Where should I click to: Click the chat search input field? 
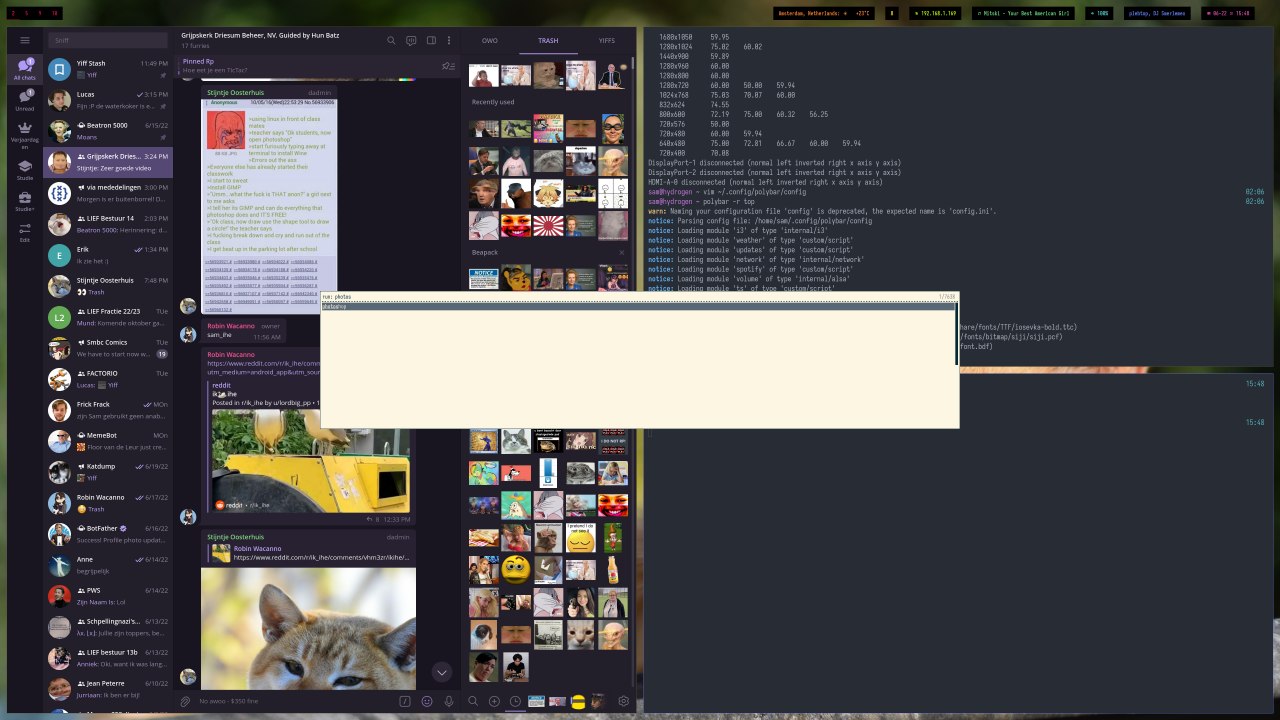(x=108, y=41)
